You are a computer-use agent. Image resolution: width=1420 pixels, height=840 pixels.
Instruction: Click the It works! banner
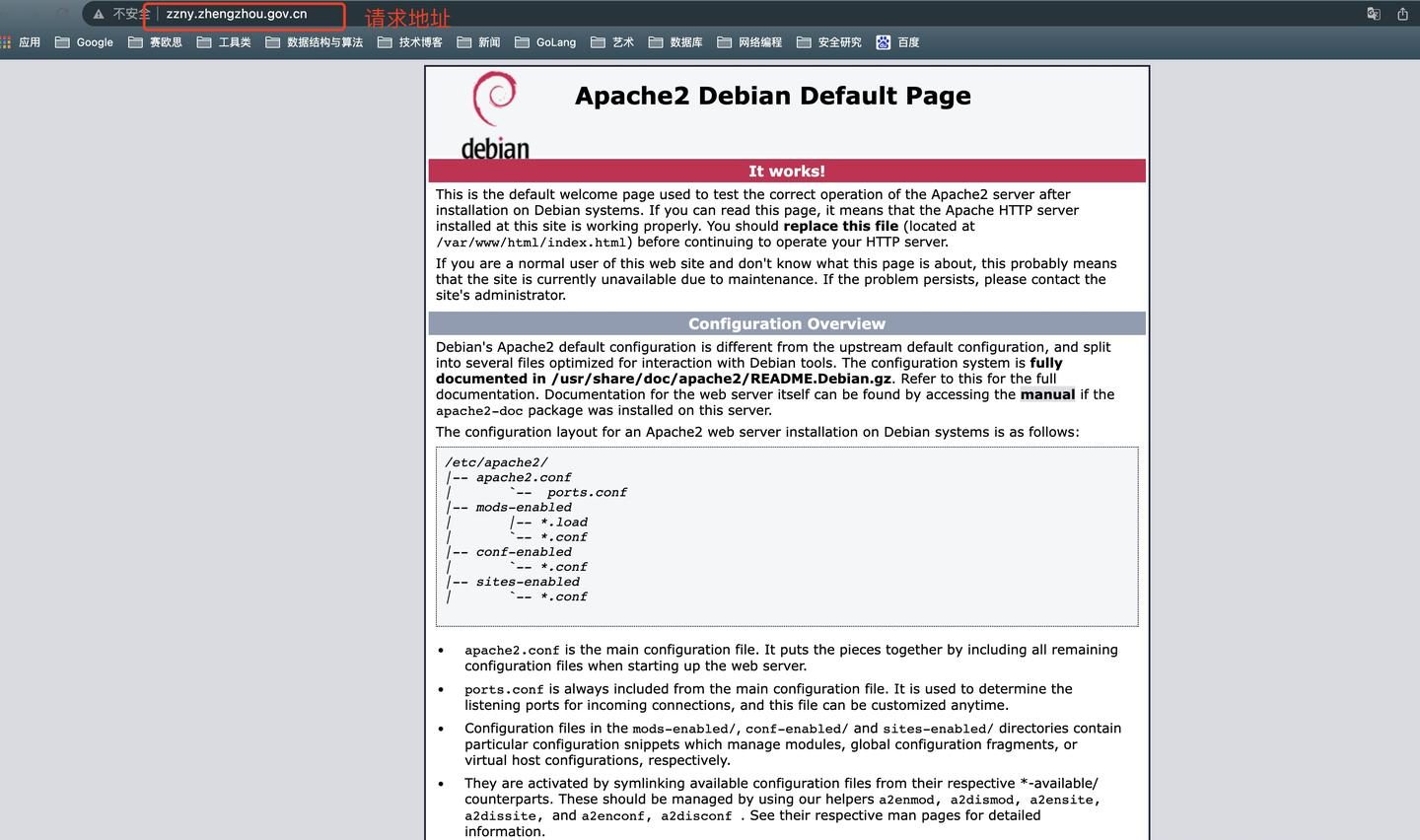(x=787, y=171)
